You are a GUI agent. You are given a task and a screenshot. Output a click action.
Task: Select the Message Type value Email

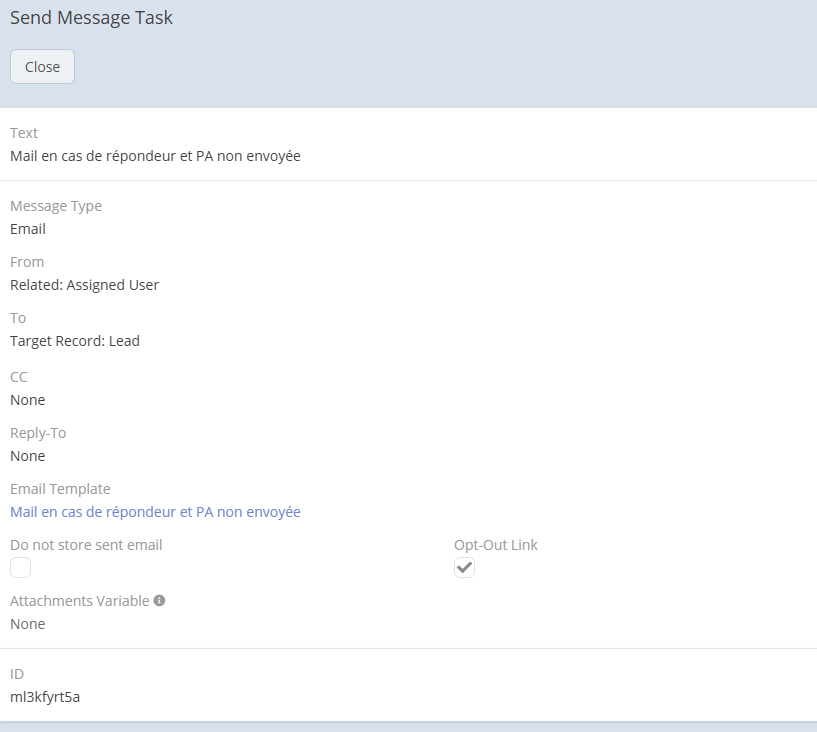28,229
